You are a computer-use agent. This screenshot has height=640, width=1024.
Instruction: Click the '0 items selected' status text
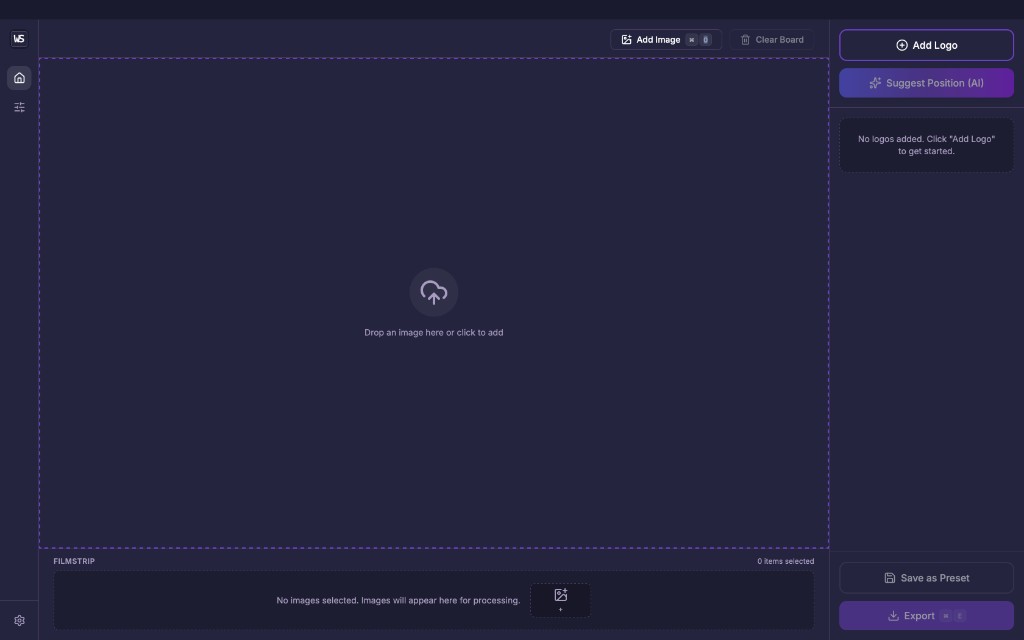[x=786, y=561]
